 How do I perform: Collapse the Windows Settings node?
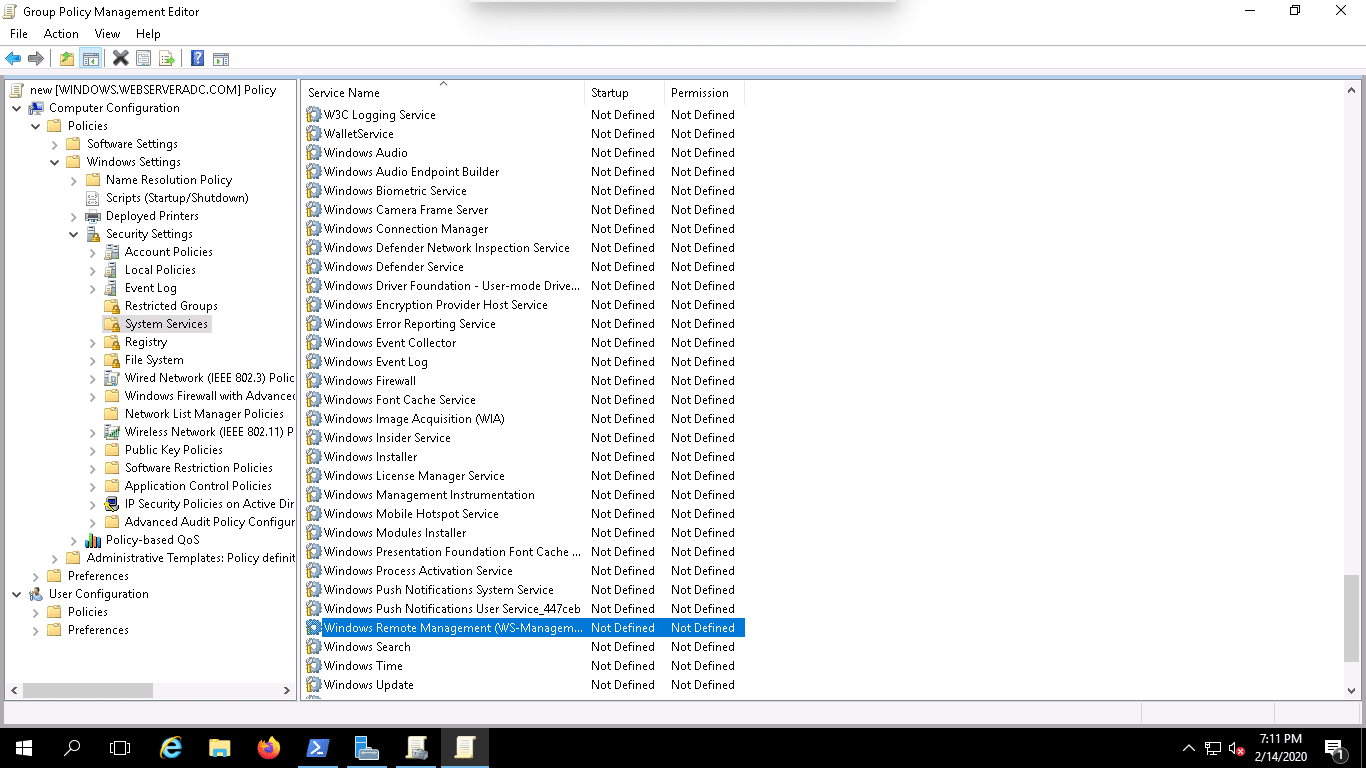(x=55, y=162)
